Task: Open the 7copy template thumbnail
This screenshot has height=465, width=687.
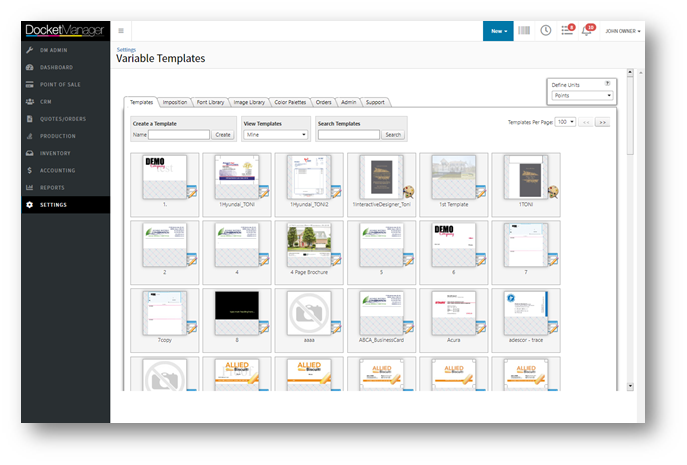Action: (165, 313)
